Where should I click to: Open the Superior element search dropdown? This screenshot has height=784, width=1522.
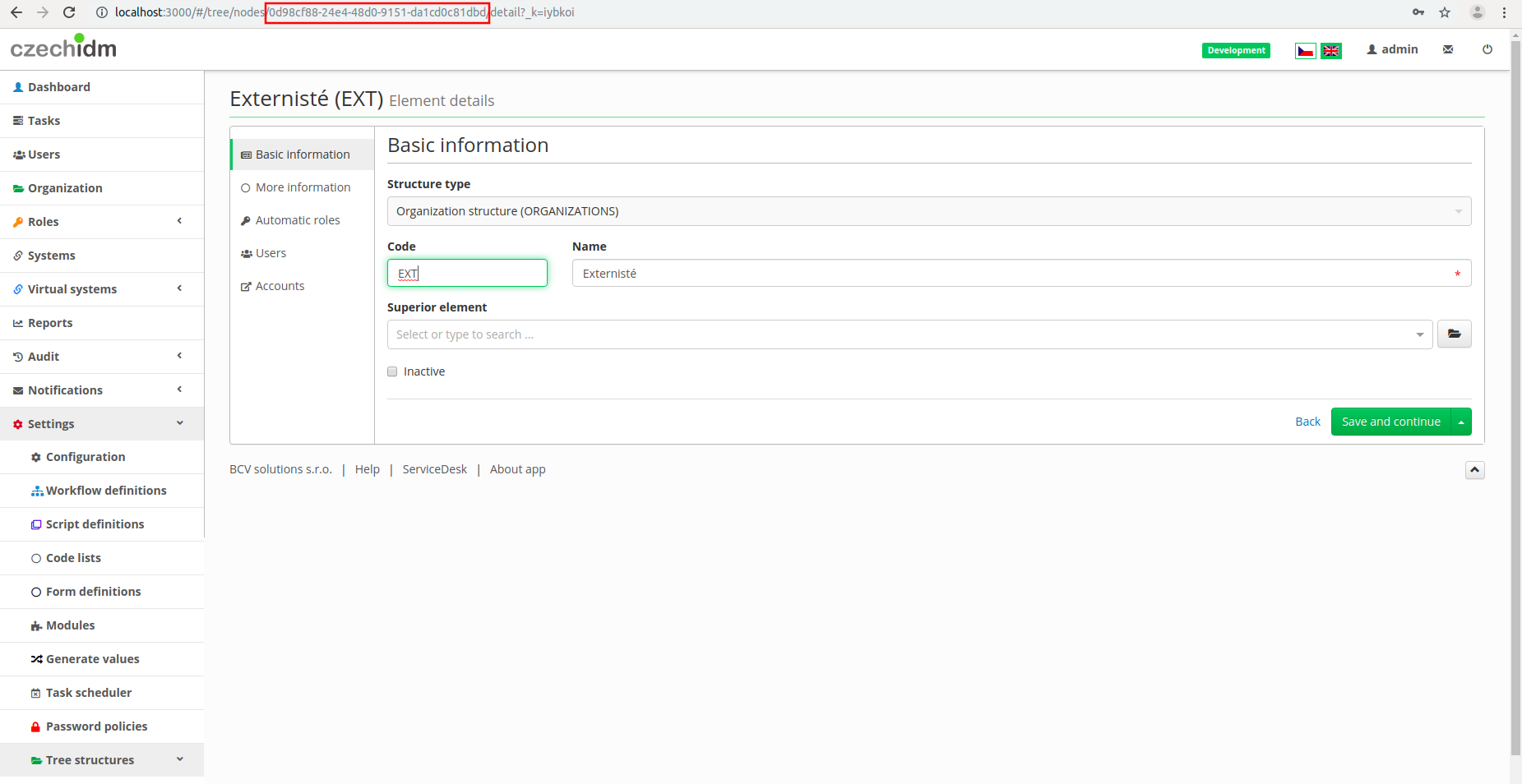coord(909,334)
